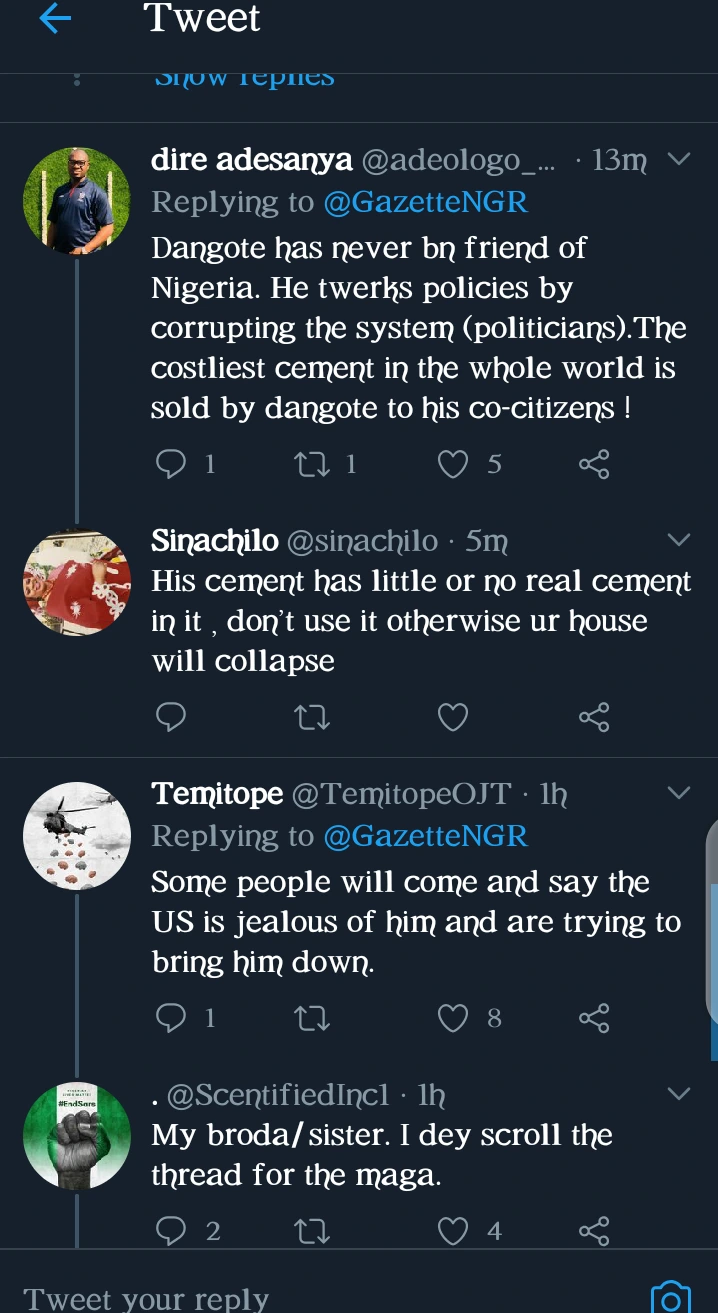718x1313 pixels.
Task: Reply to Sinachilo's tweet
Action: pos(172,717)
